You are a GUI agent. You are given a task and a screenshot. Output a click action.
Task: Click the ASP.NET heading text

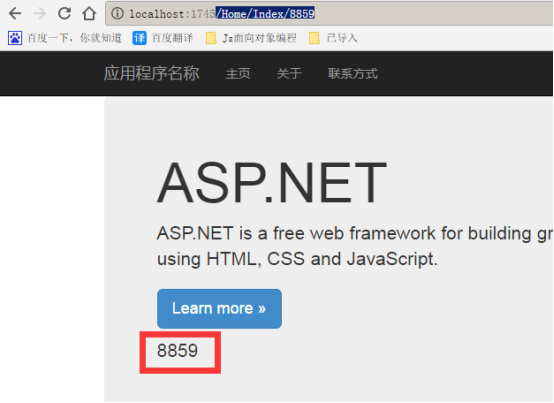click(272, 183)
